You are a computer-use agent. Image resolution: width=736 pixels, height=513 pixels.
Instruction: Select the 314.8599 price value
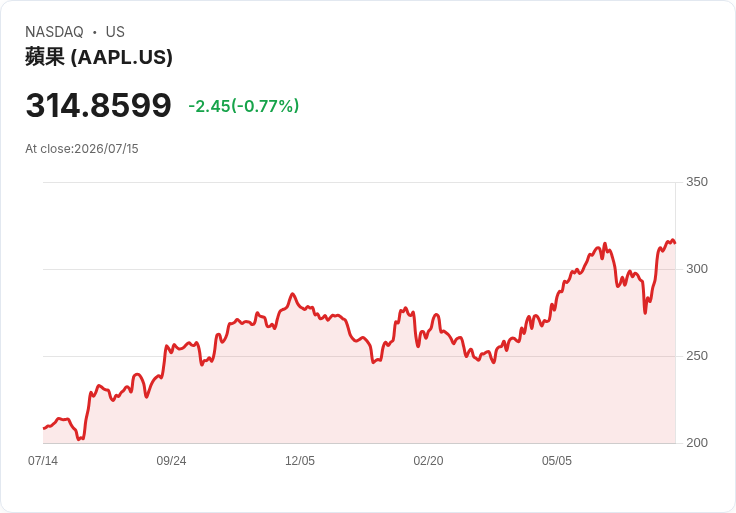(x=99, y=105)
